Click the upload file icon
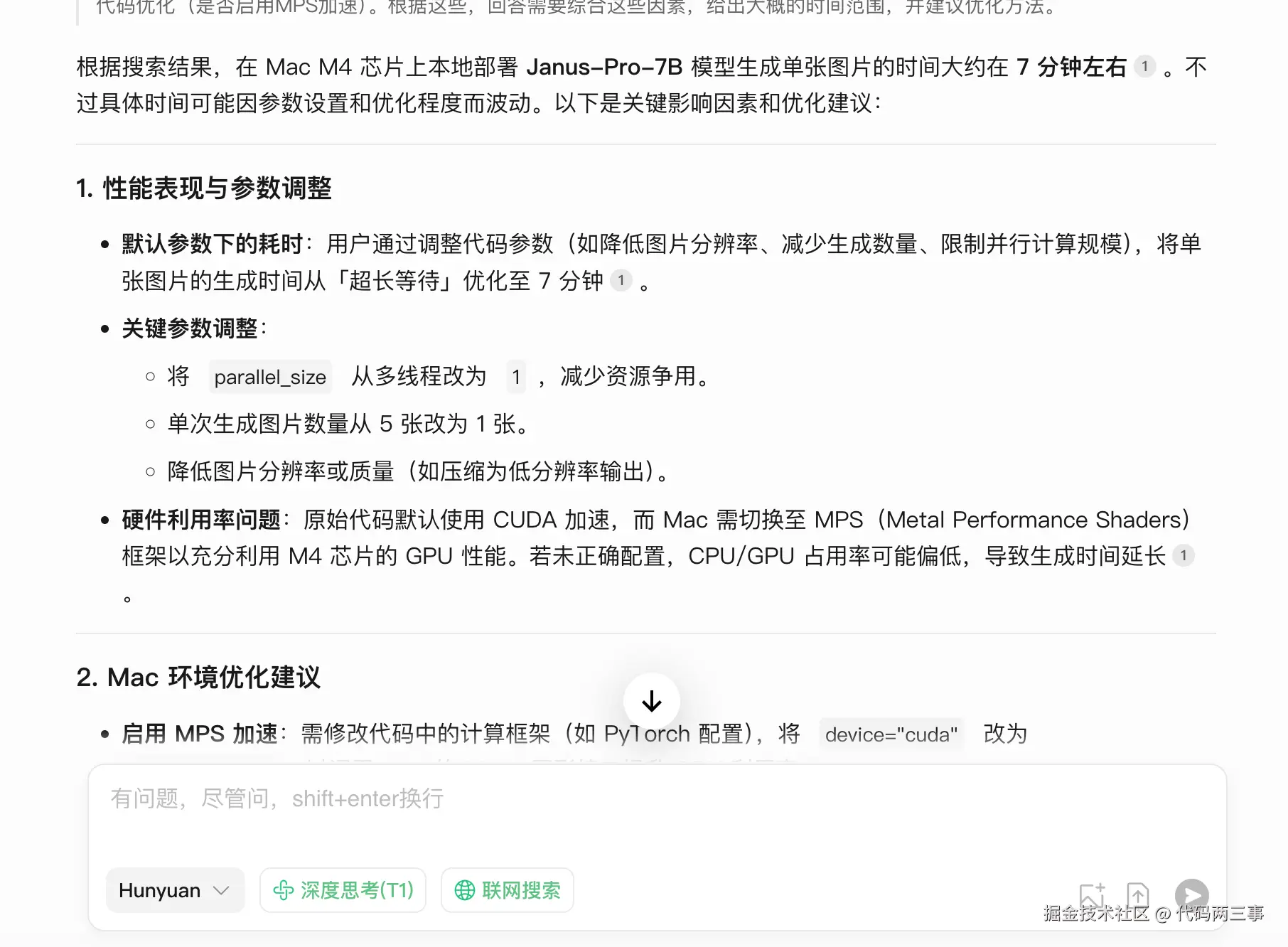Image resolution: width=1288 pixels, height=947 pixels. pyautogui.click(x=1138, y=894)
